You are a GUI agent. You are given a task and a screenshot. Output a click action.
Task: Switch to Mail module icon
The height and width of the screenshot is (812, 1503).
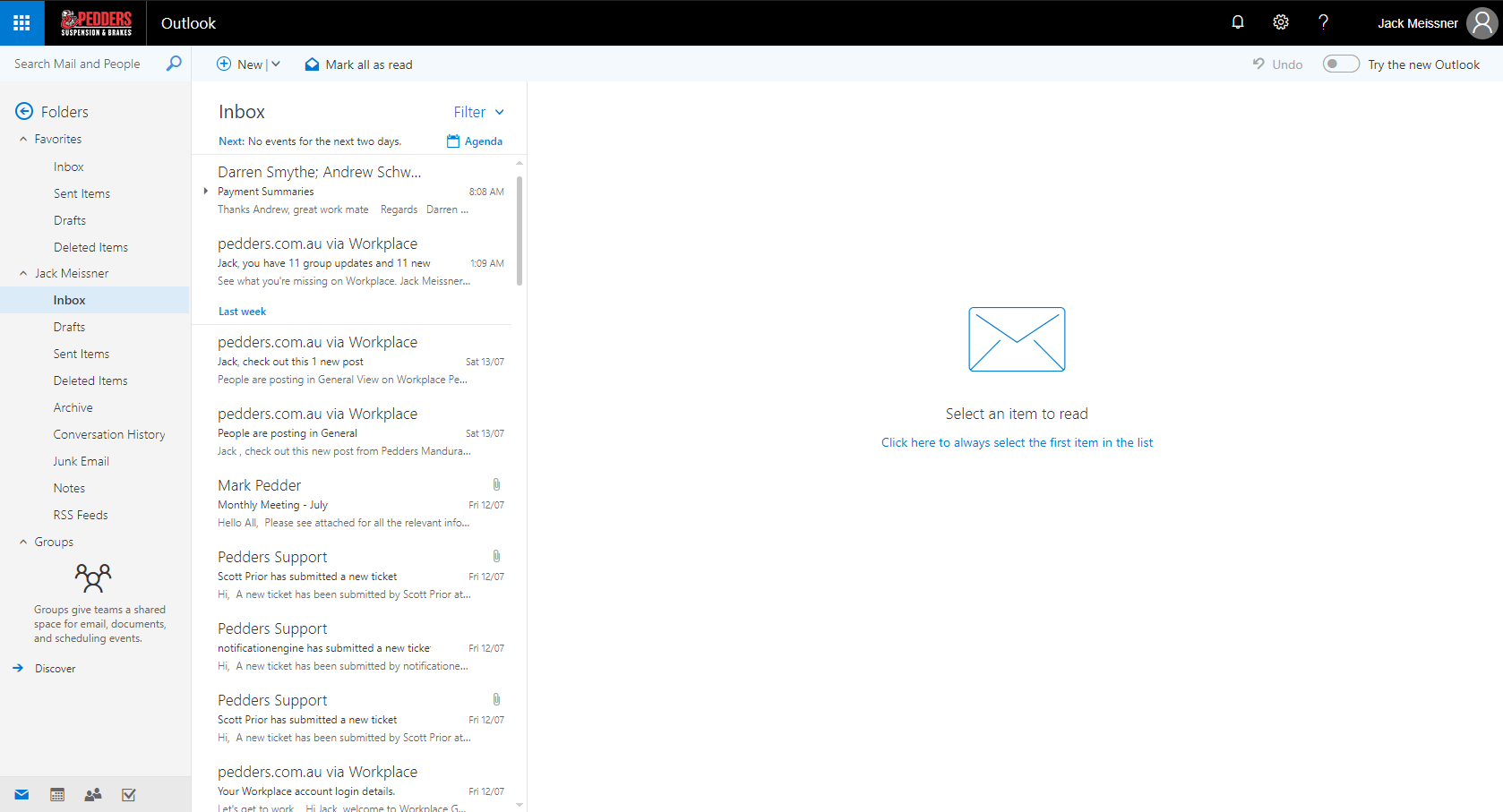21,795
